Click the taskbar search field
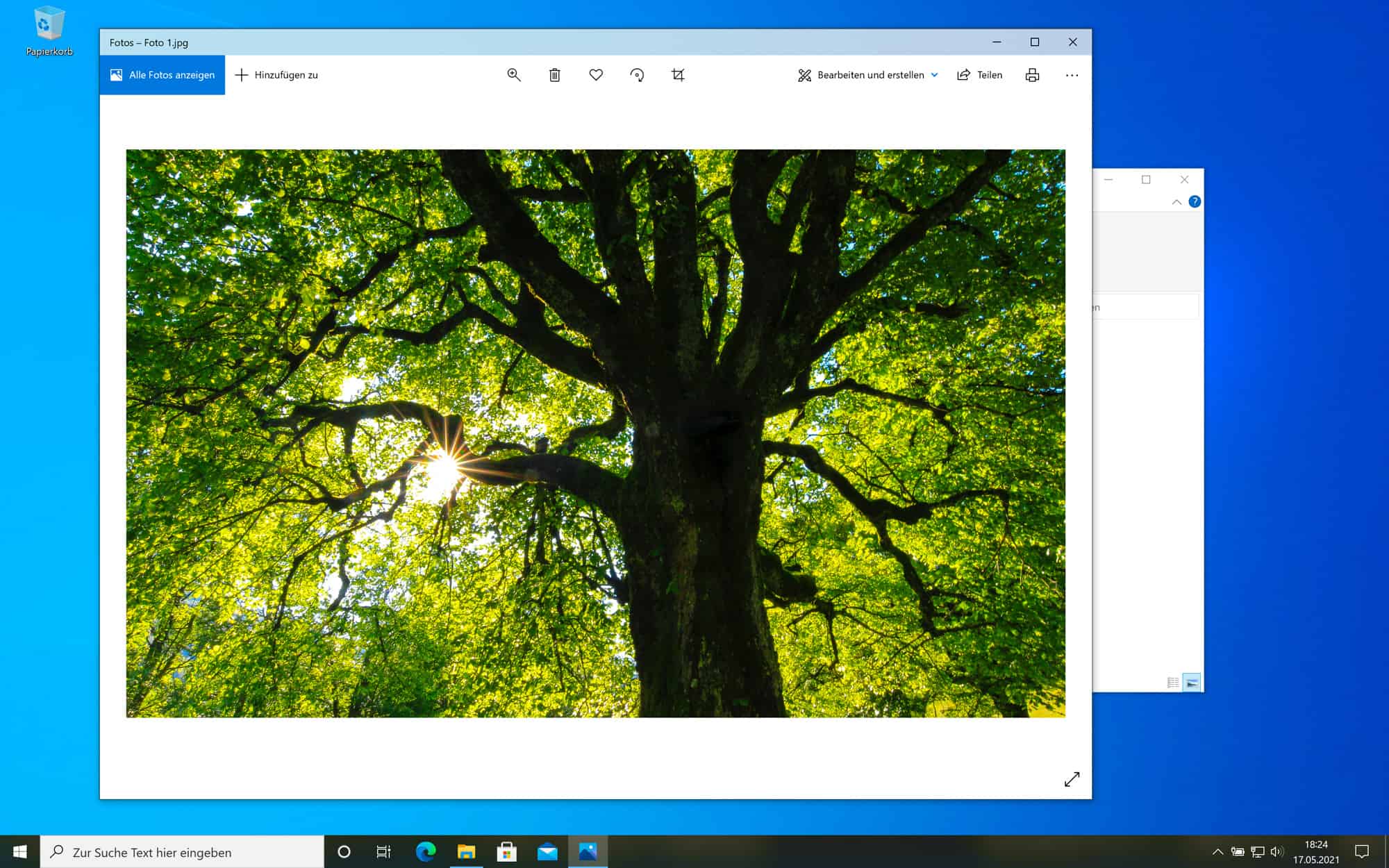1389x868 pixels. click(182, 852)
